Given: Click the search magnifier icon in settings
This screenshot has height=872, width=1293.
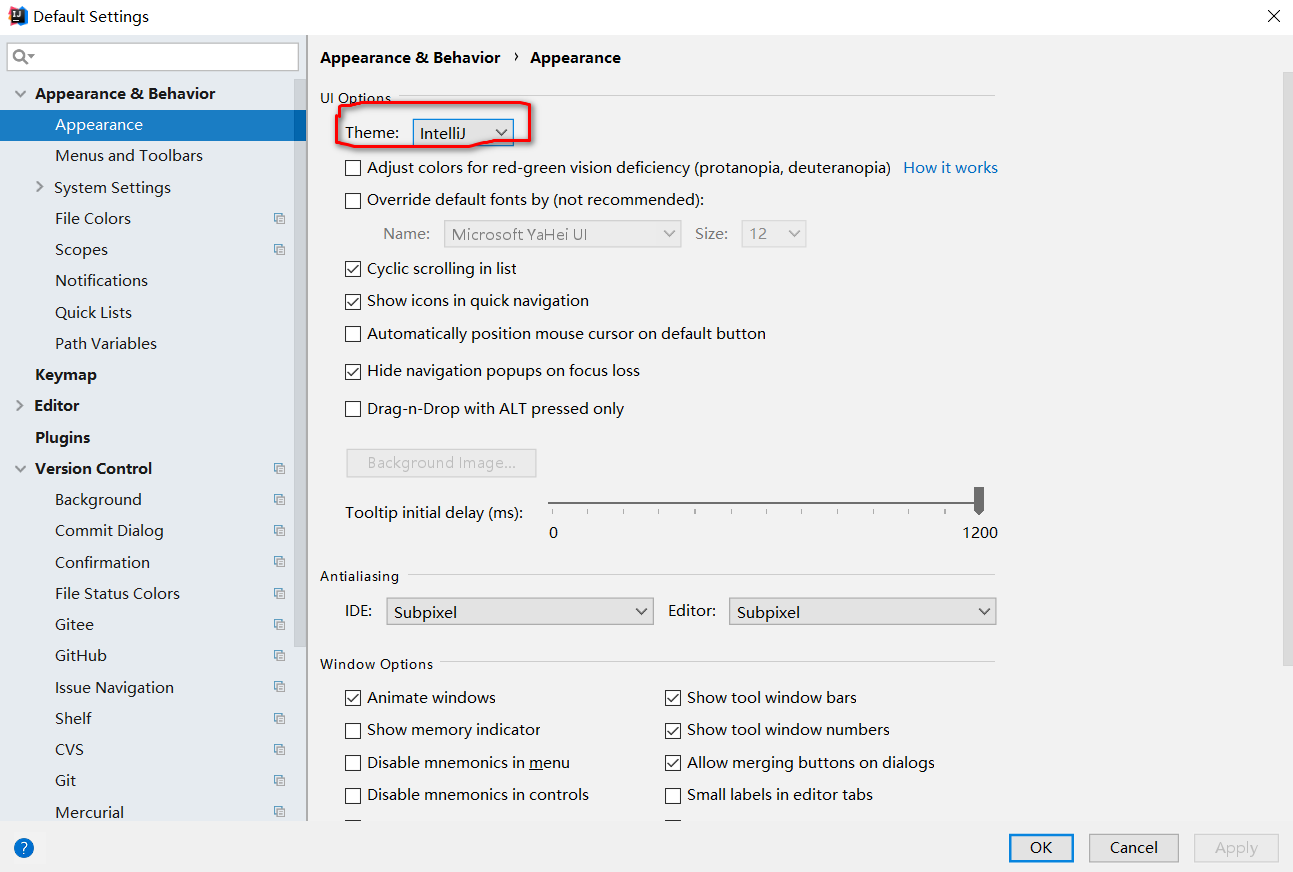Looking at the screenshot, I should 21,57.
